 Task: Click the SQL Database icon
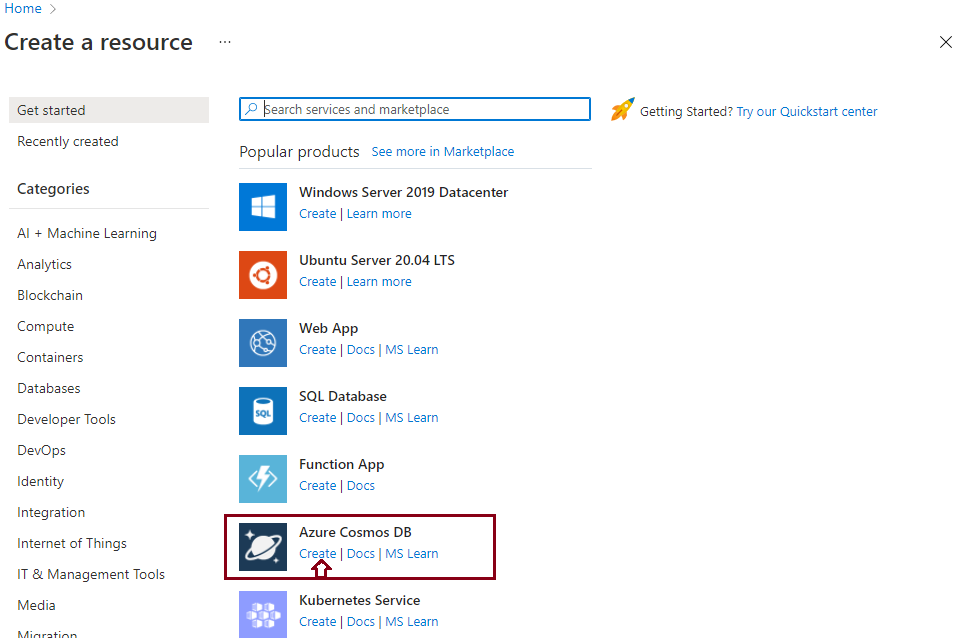[263, 411]
